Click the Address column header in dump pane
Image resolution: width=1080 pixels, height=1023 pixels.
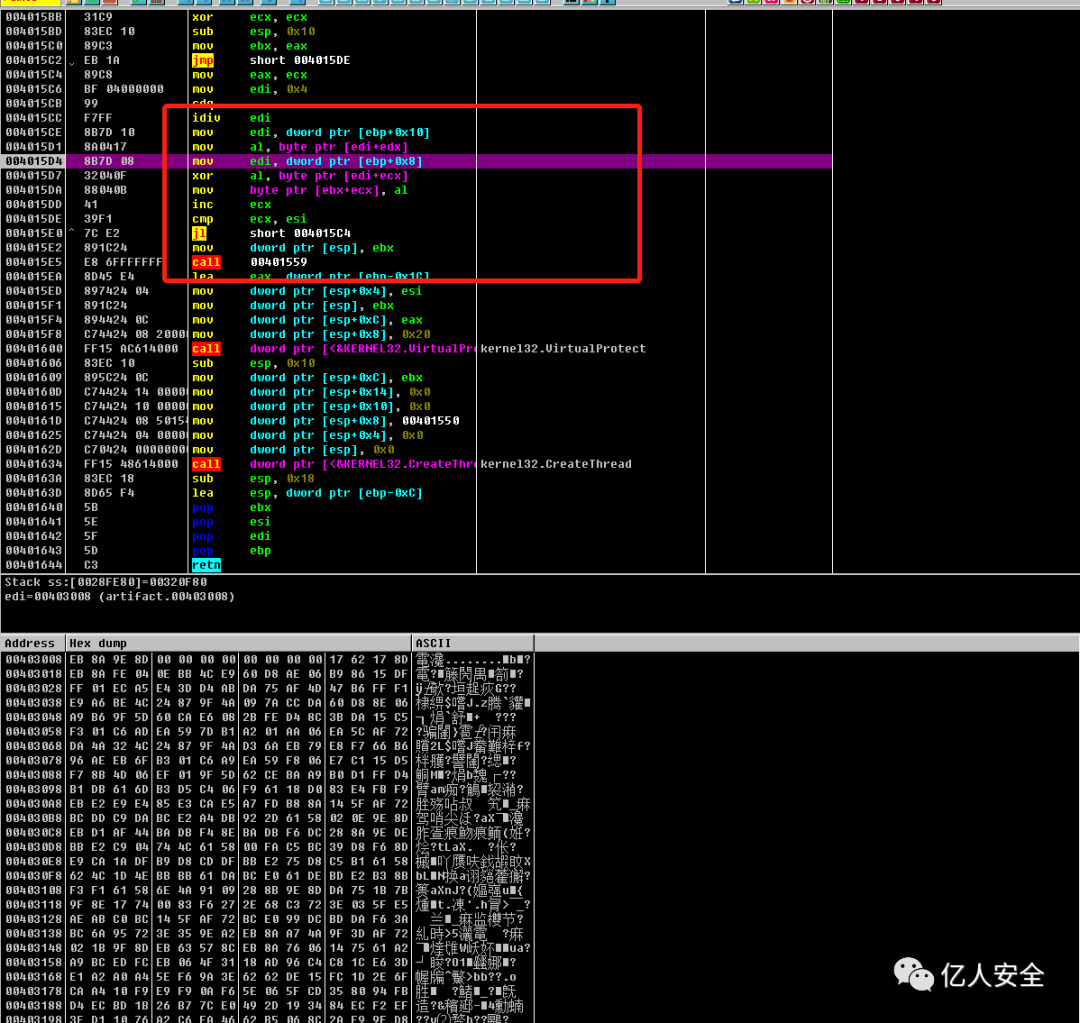32,644
